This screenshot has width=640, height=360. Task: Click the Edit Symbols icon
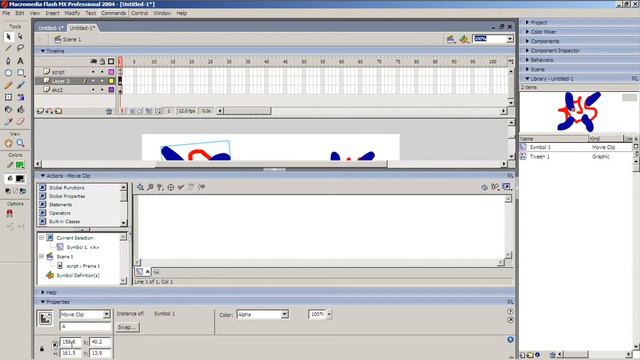(464, 39)
